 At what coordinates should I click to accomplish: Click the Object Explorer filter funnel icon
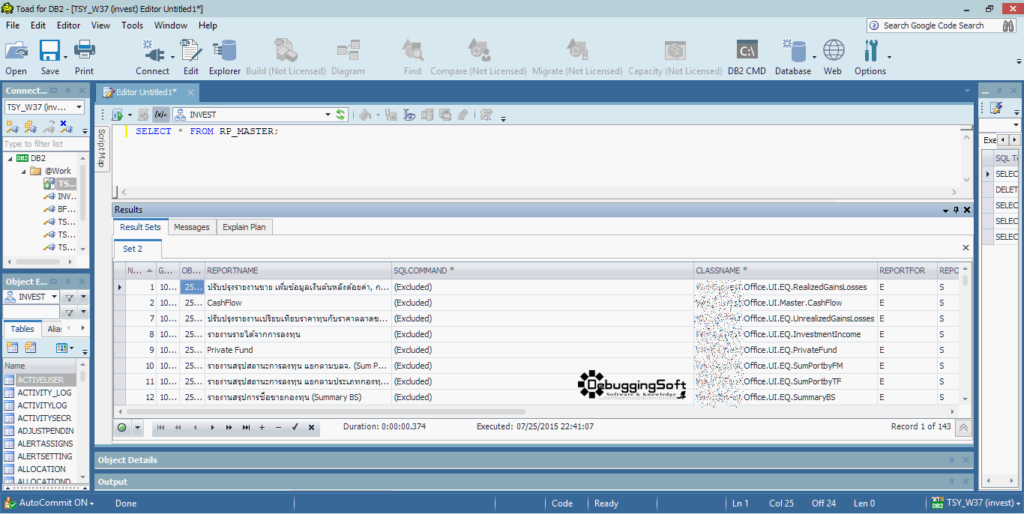point(69,297)
